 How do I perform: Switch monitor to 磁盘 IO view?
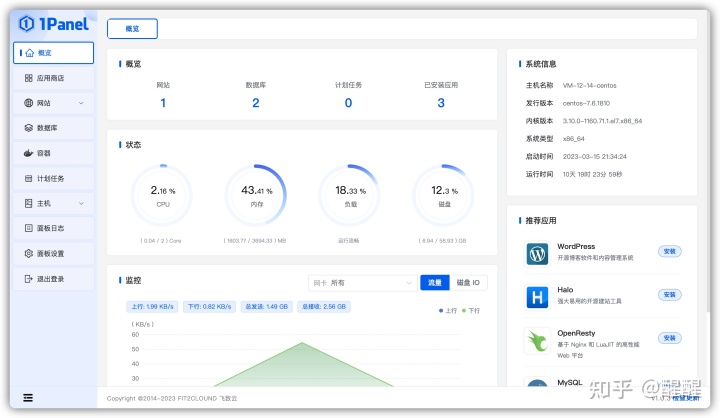[468, 282]
